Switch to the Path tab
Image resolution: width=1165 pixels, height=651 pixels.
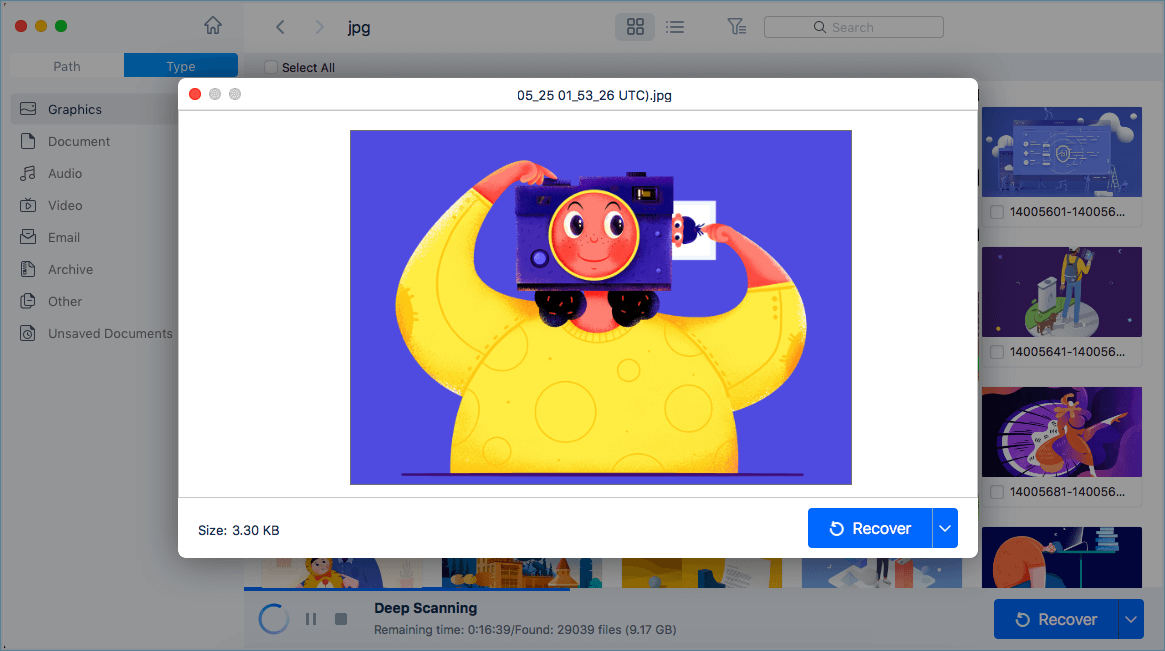coord(66,65)
